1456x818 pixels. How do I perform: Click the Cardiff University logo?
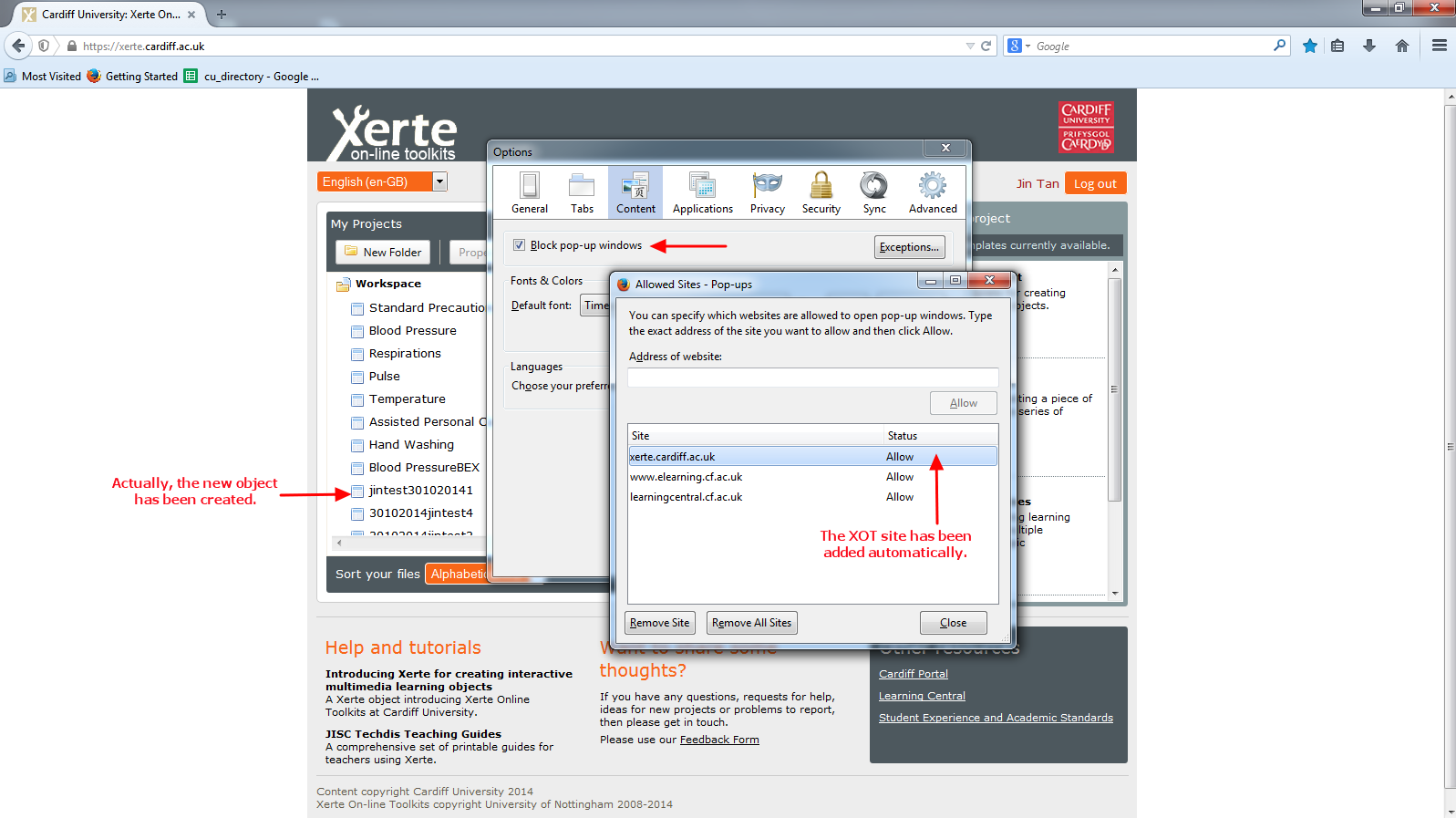[x=1086, y=127]
